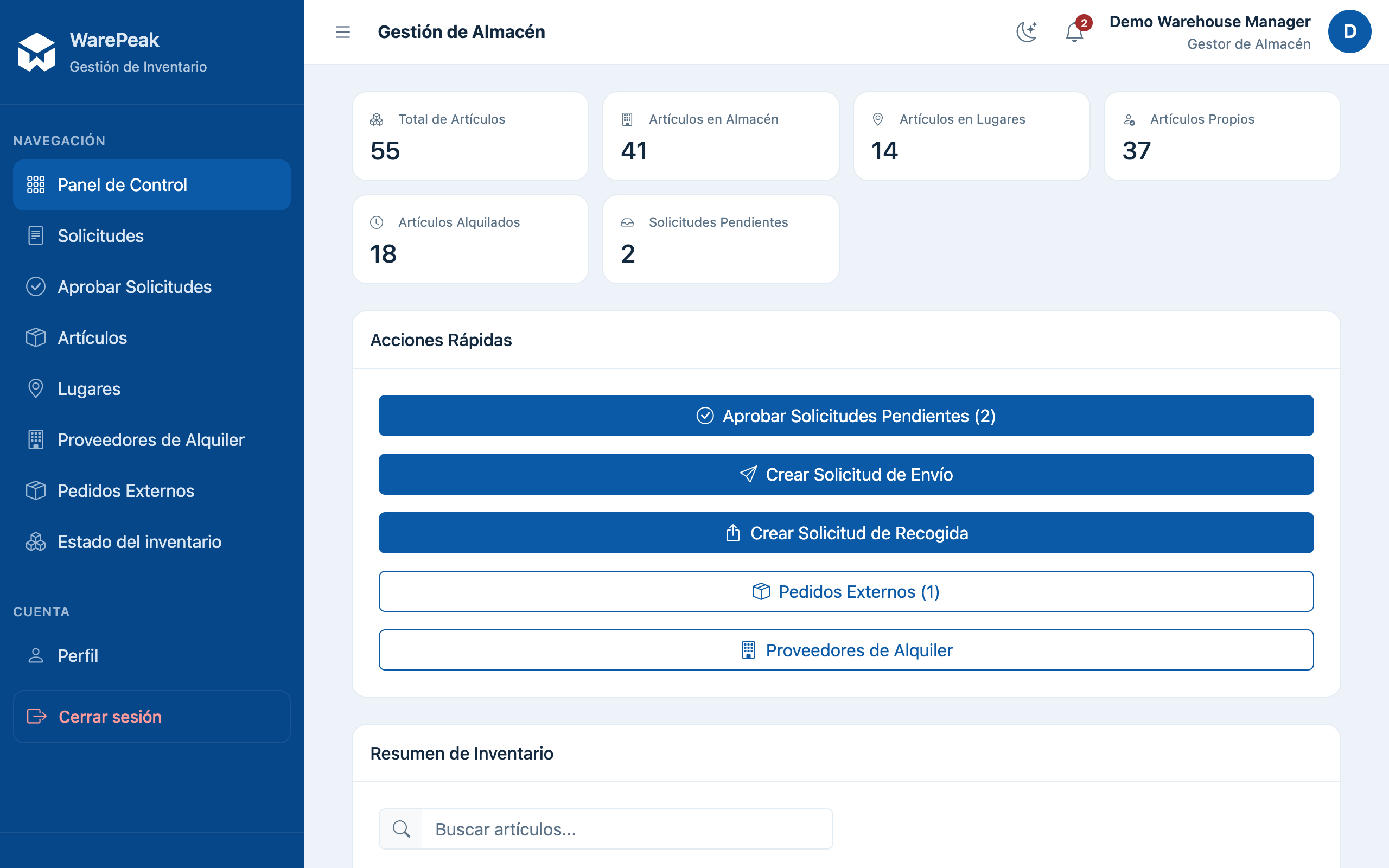Open the user avatar "D" menu
The image size is (1389, 868).
point(1349,31)
